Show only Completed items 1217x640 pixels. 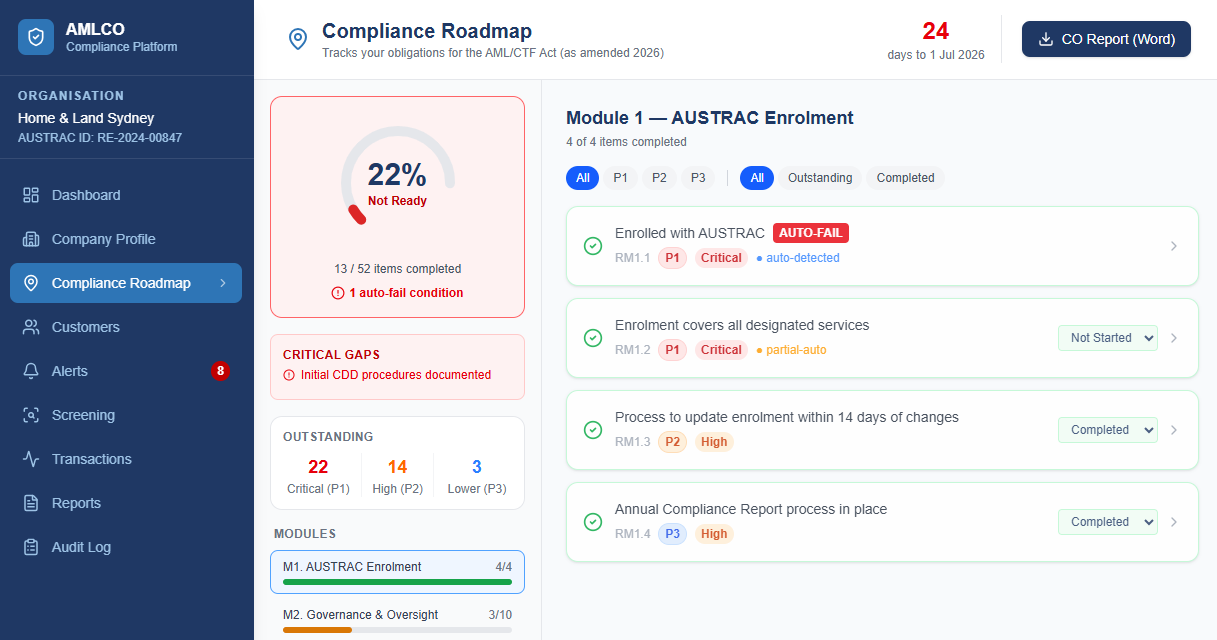(905, 178)
